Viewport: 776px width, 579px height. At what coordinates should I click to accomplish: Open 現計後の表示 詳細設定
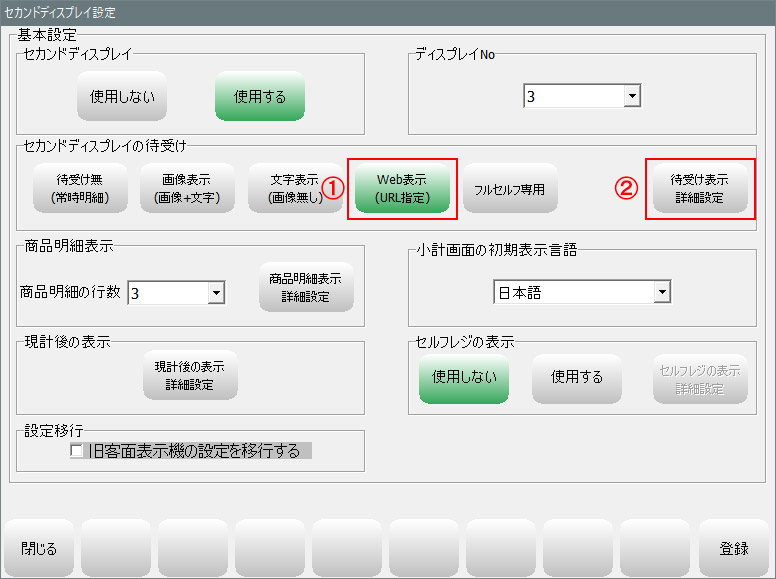[x=190, y=375]
